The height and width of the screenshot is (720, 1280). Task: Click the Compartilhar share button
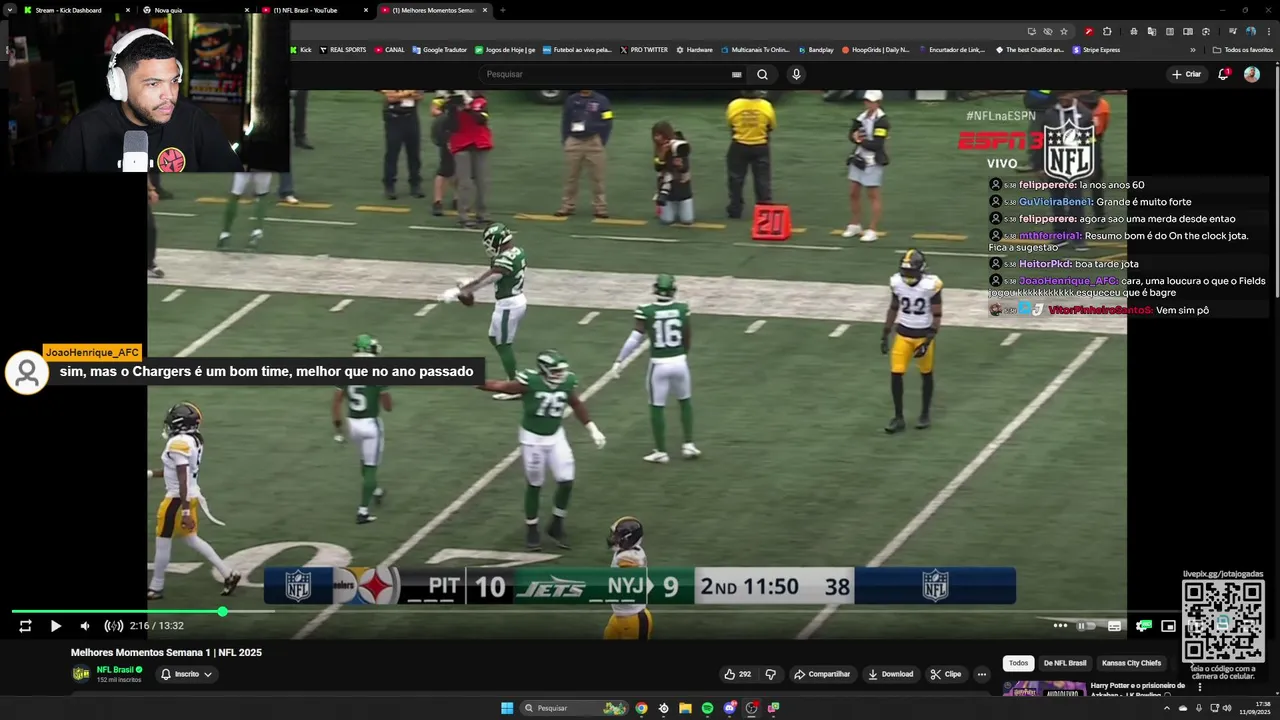pos(822,674)
